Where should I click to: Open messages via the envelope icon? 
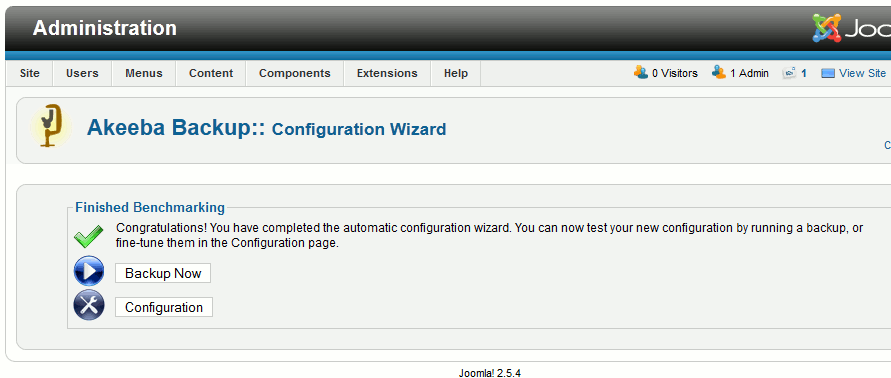789,73
